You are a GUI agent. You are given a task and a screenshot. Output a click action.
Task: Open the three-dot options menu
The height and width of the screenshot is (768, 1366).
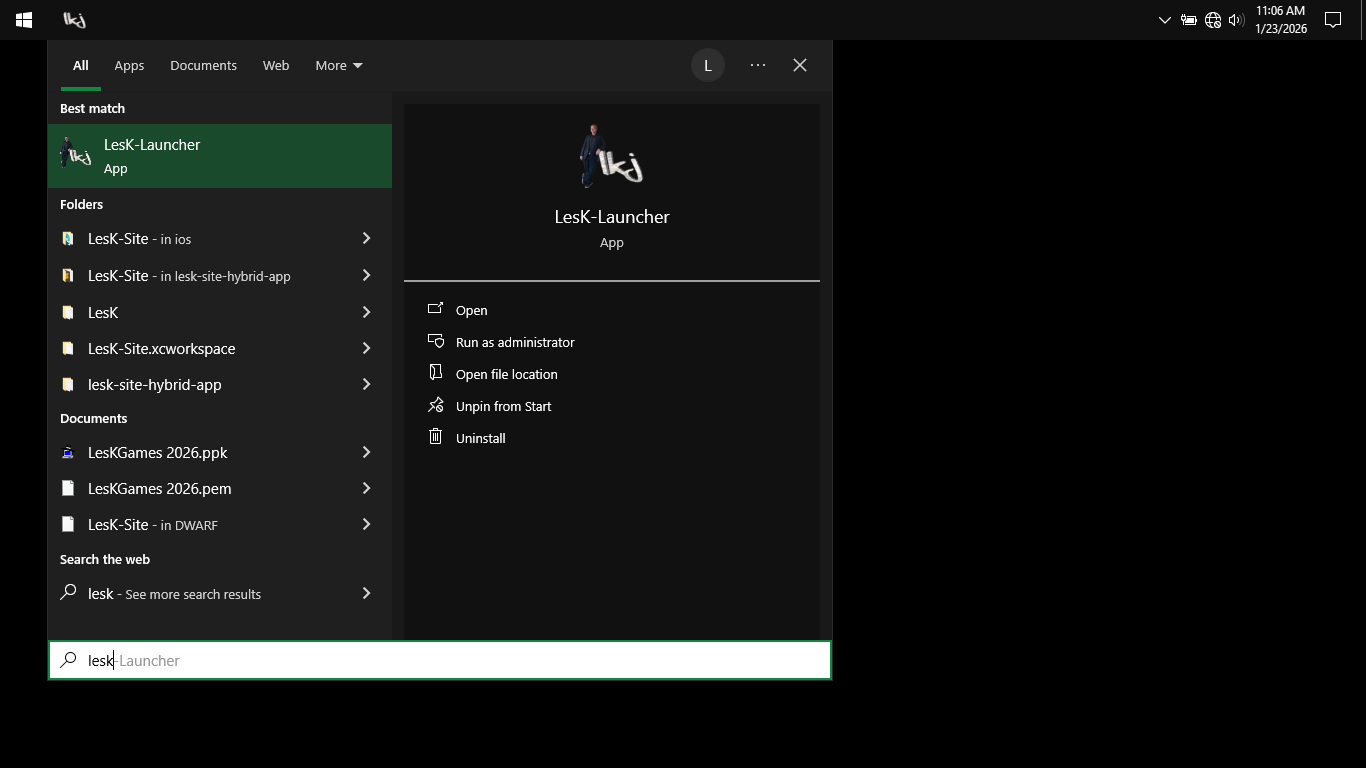(x=758, y=66)
